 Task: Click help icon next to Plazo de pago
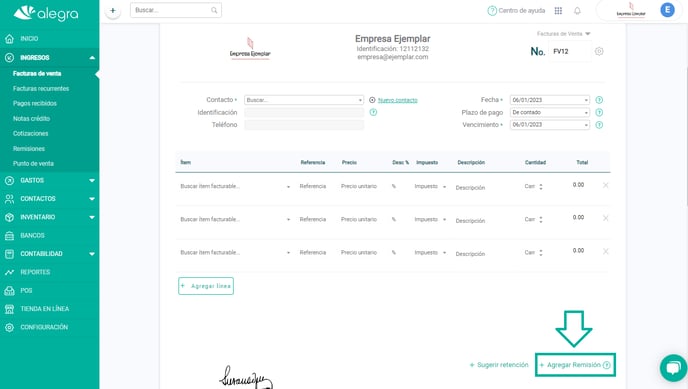[x=599, y=112]
